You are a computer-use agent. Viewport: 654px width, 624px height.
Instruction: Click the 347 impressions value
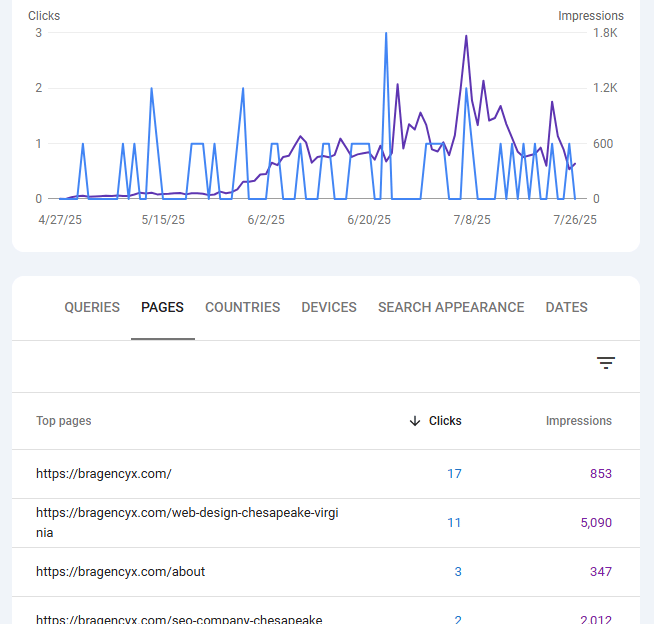click(x=601, y=572)
